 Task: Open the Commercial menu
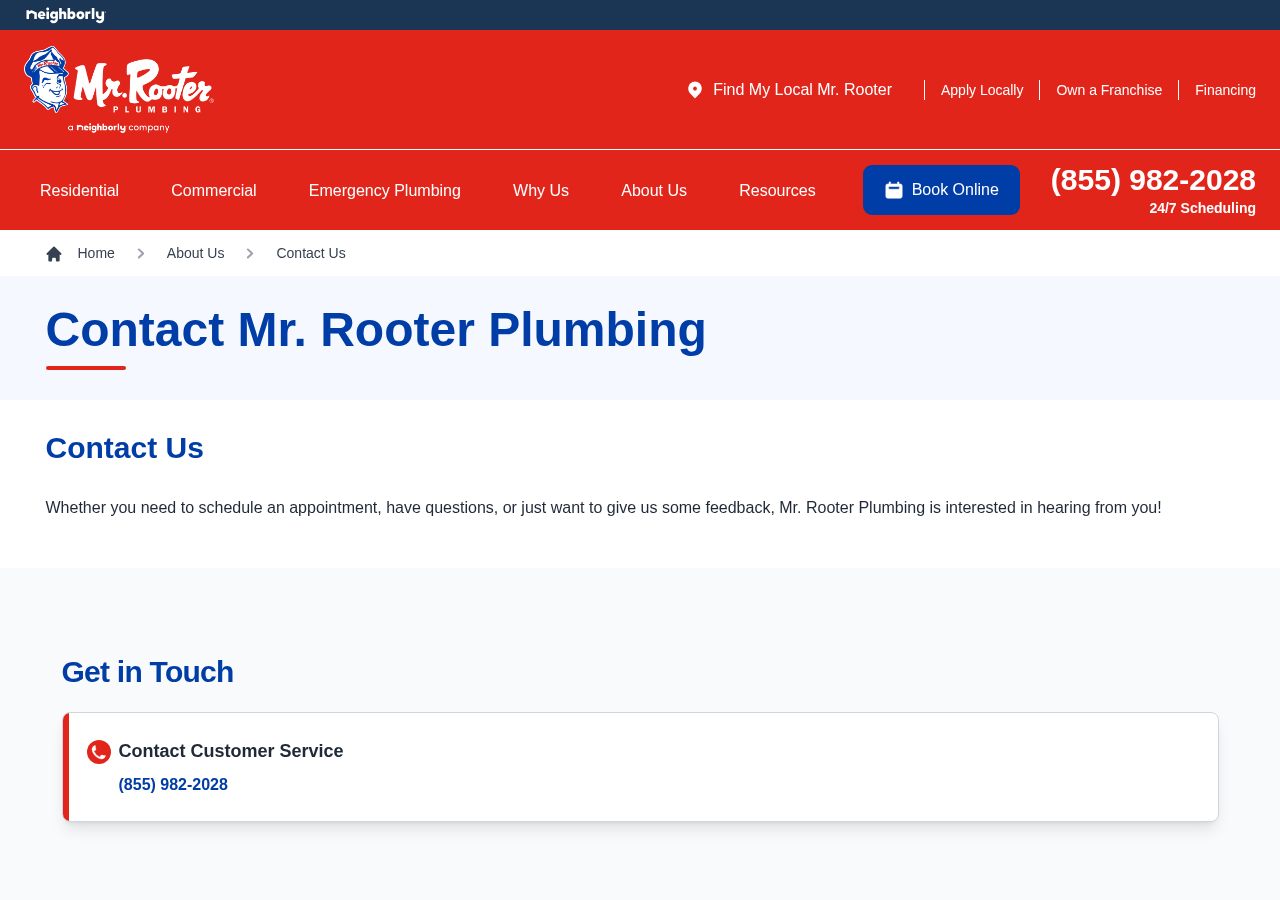pos(214,191)
